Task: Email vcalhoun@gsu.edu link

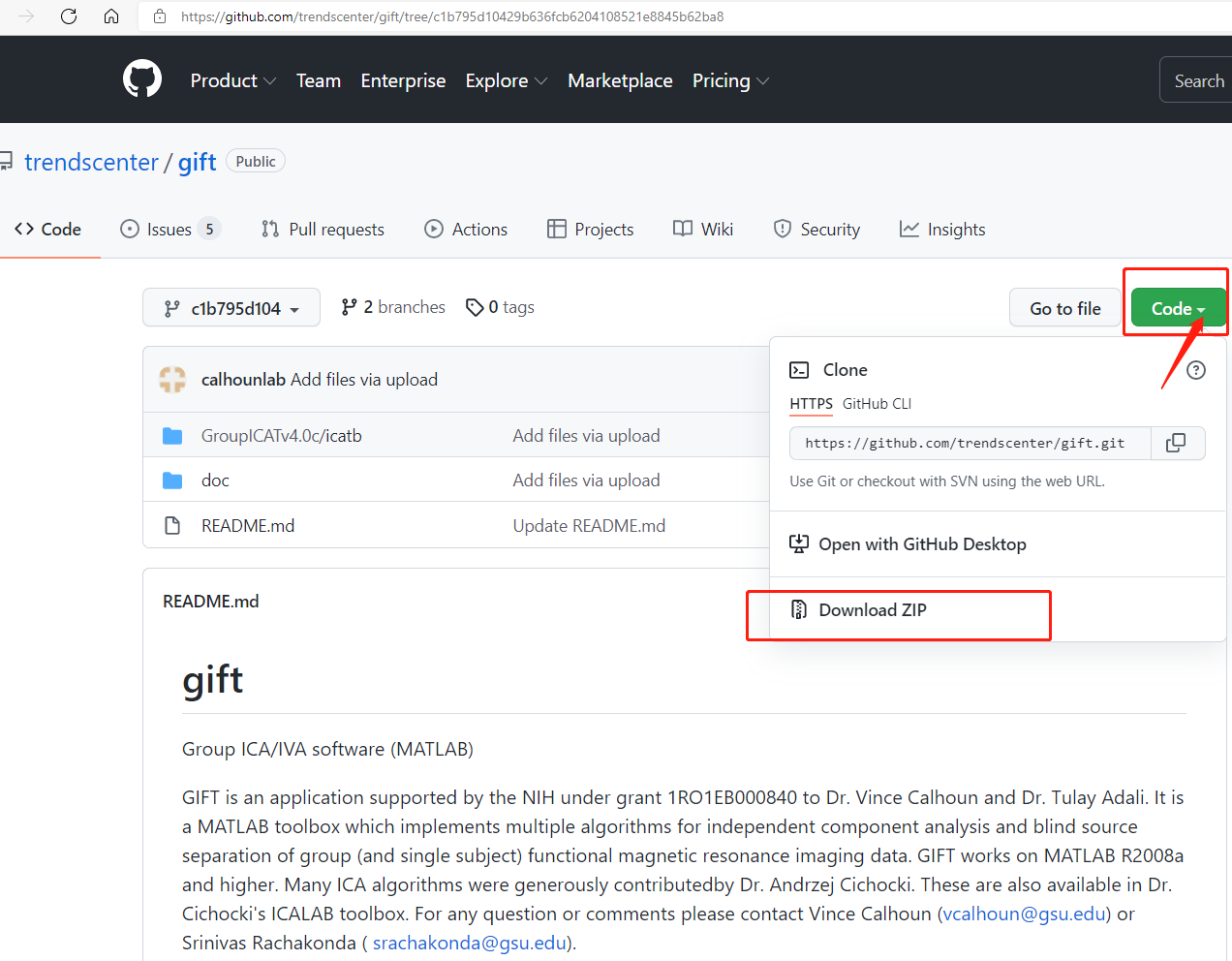Action: (1024, 914)
